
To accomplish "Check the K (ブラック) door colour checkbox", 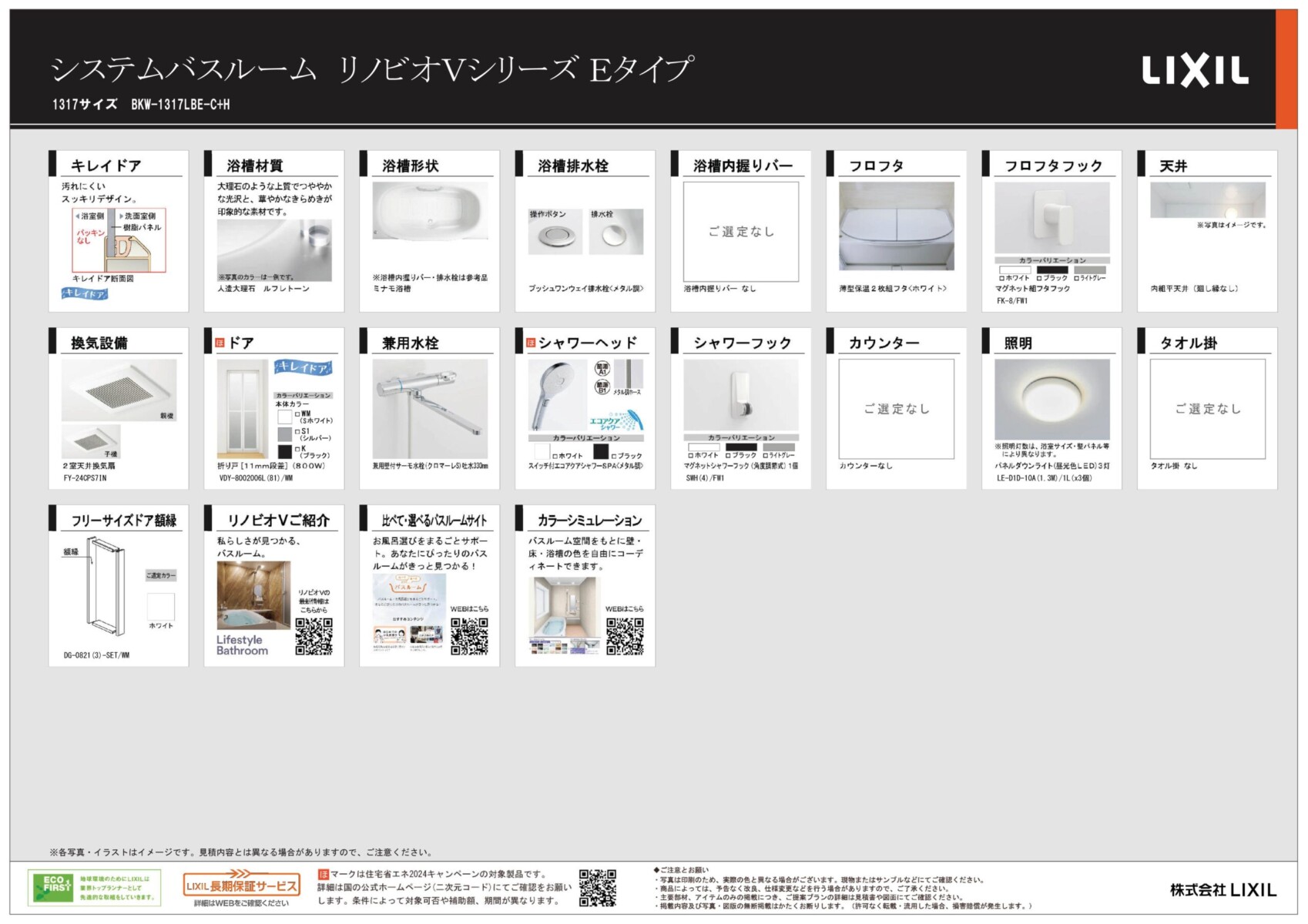I will pos(297,450).
